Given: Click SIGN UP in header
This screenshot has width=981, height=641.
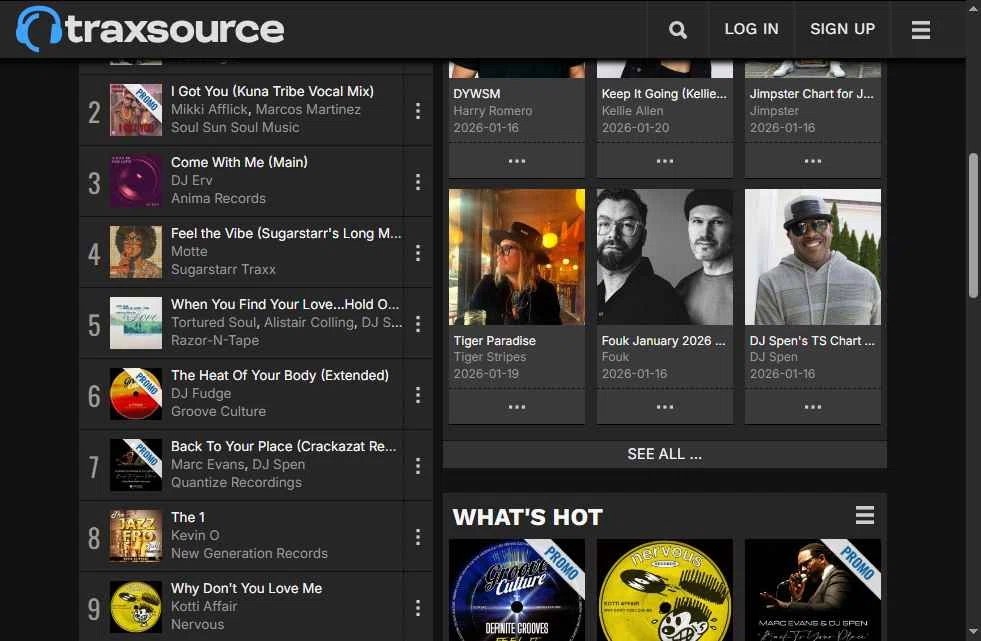Looking at the screenshot, I should (842, 29).
